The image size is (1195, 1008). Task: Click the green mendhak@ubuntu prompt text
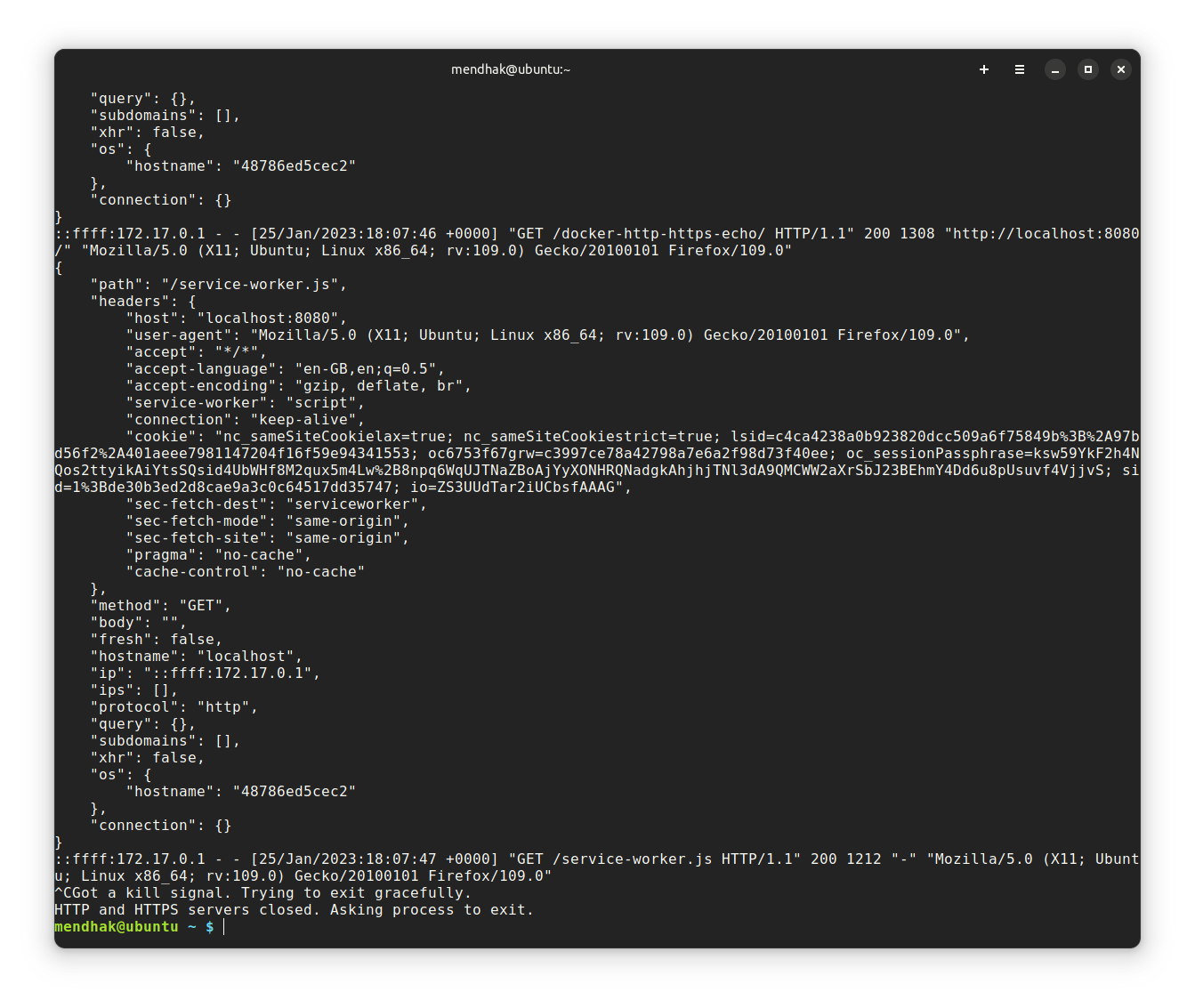(x=116, y=926)
